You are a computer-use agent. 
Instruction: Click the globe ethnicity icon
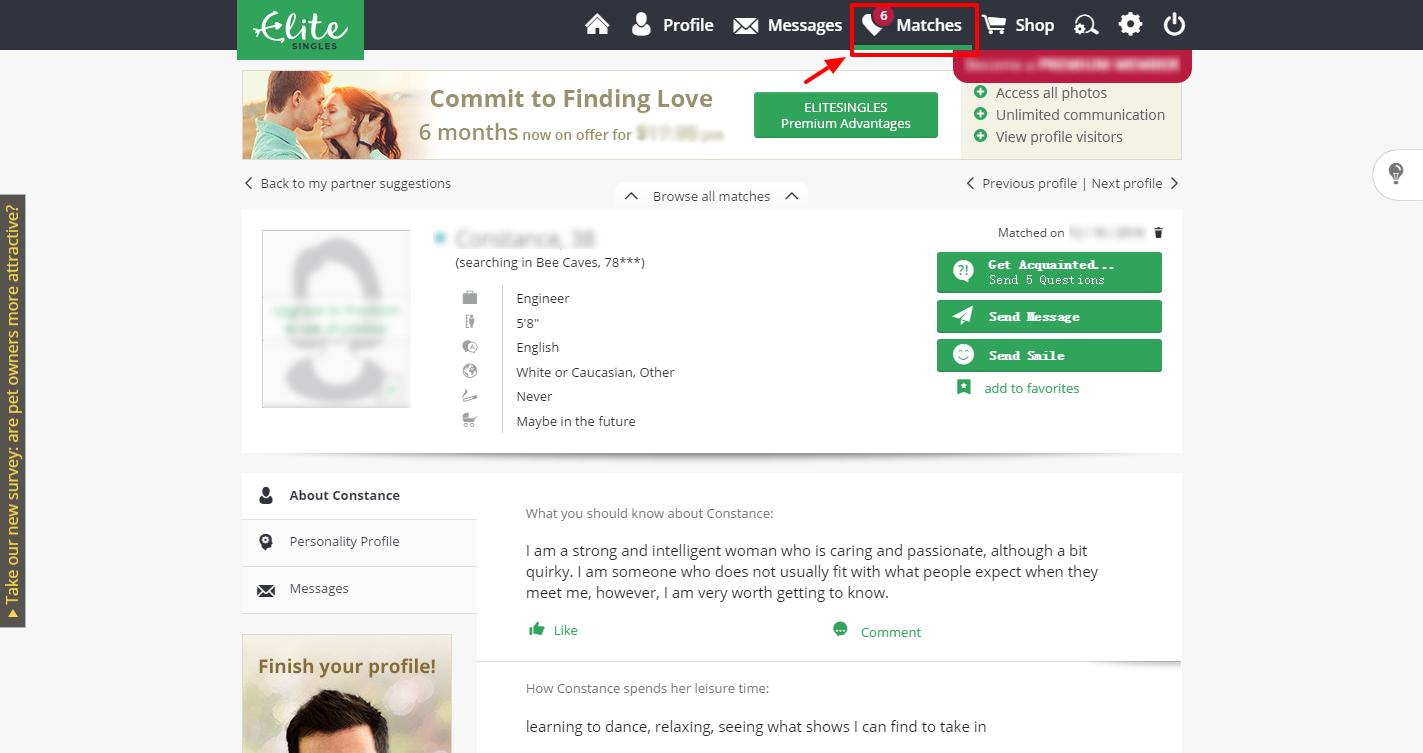pyautogui.click(x=470, y=371)
